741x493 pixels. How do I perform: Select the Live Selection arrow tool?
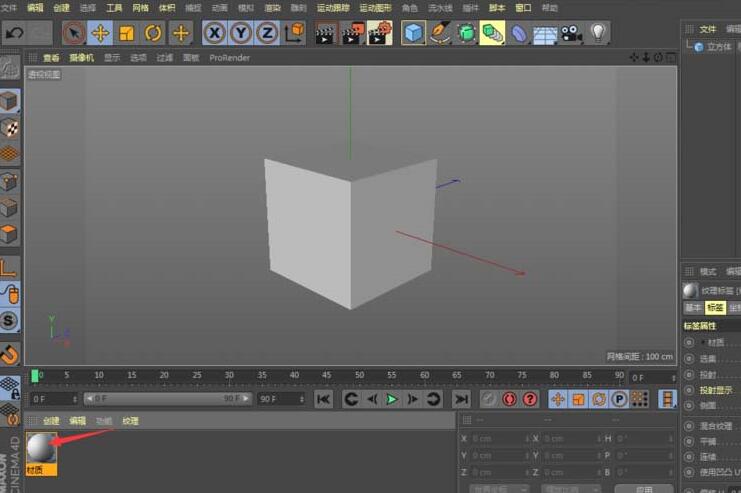click(74, 33)
